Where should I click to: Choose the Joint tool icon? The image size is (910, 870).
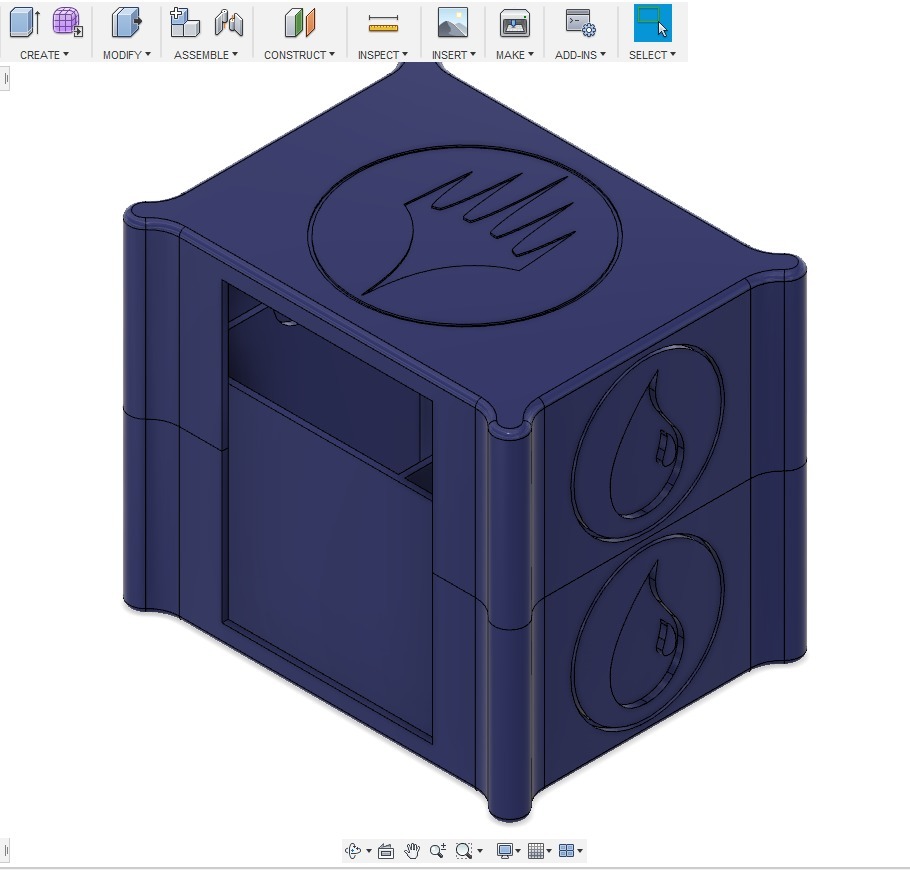tap(229, 22)
